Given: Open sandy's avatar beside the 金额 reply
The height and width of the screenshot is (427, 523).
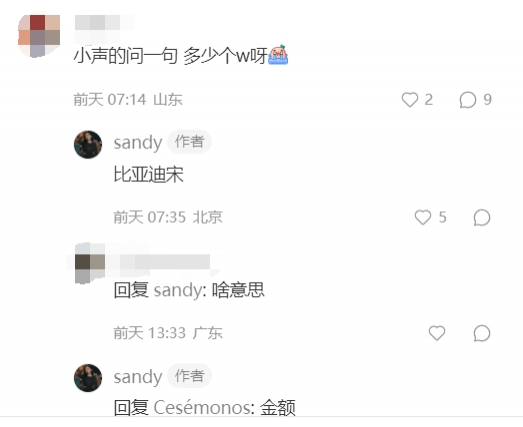Looking at the screenshot, I should click(x=88, y=378).
